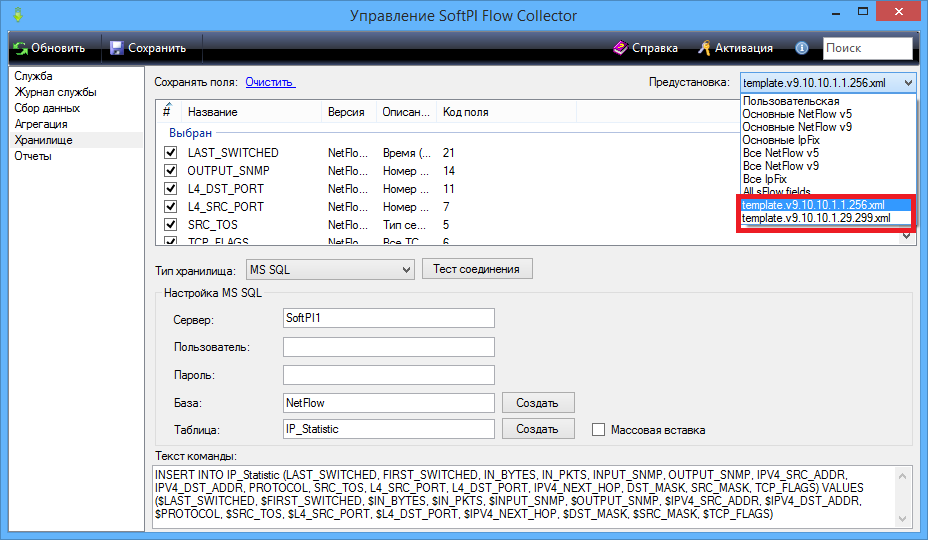Viewport: 928px width, 540px height.
Task: Click field code 21 in LAST_SWITCHED row
Action: point(449,153)
